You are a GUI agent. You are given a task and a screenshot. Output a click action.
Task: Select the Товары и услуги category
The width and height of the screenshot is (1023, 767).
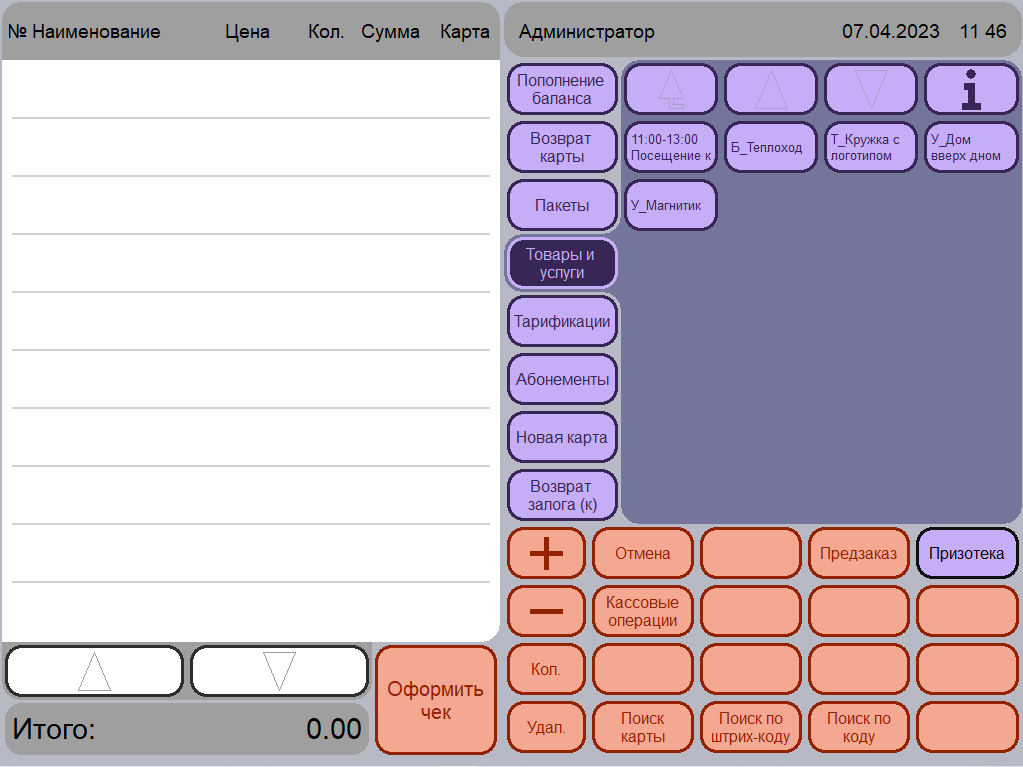[562, 263]
